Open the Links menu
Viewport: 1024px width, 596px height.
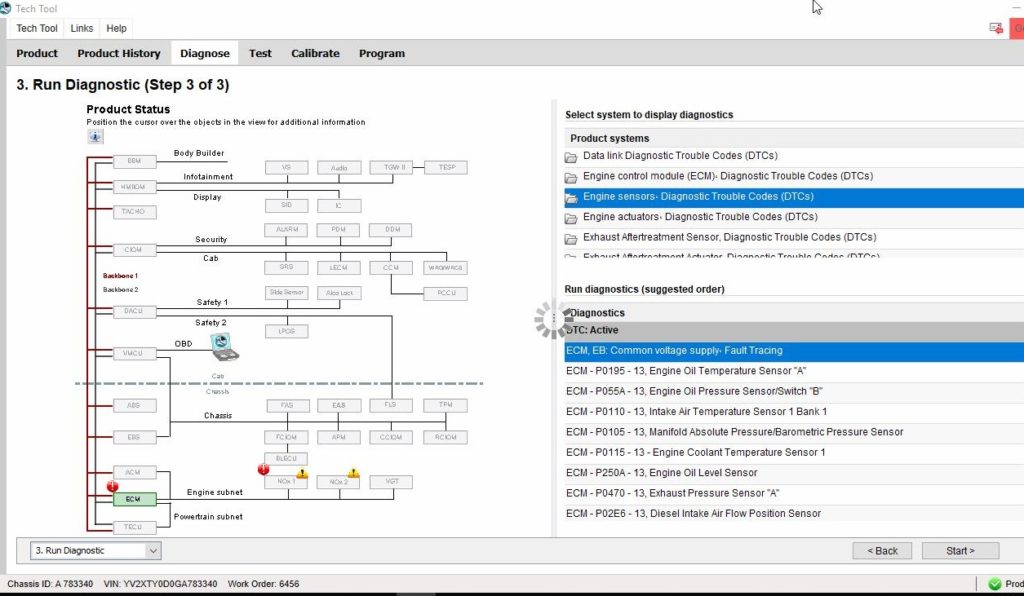[x=81, y=28]
